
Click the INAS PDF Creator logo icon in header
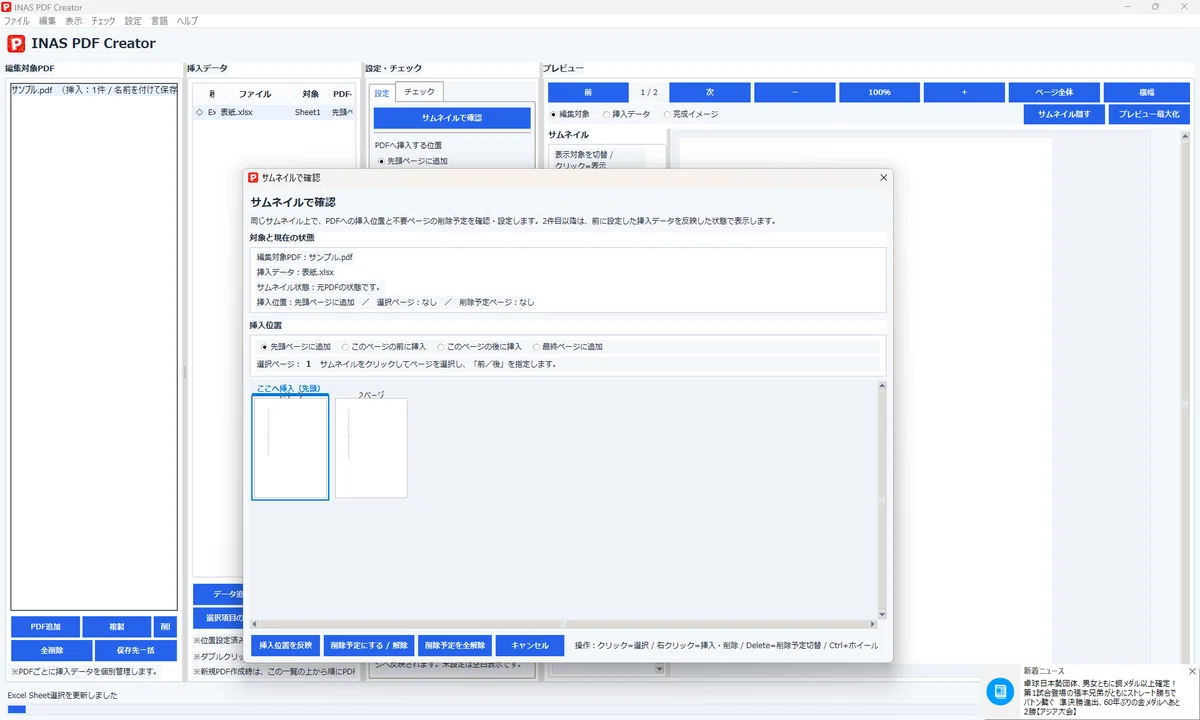(x=16, y=43)
